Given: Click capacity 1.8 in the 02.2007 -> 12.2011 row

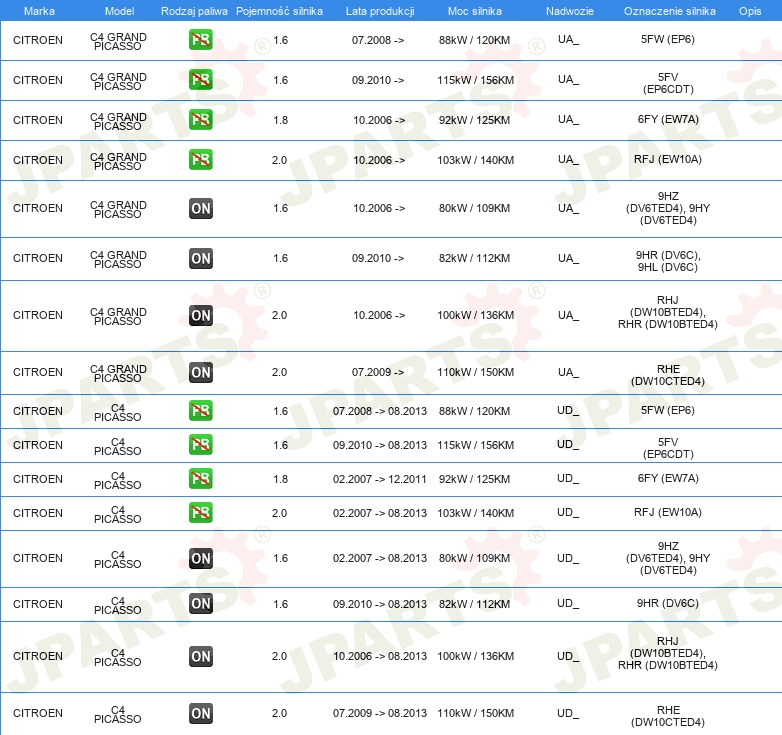Looking at the screenshot, I should tap(280, 479).
